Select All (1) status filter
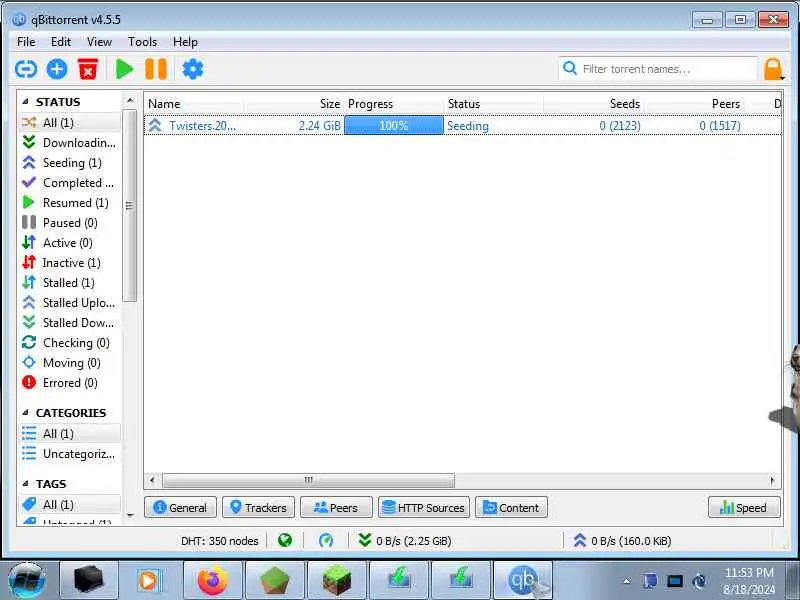 [70, 122]
